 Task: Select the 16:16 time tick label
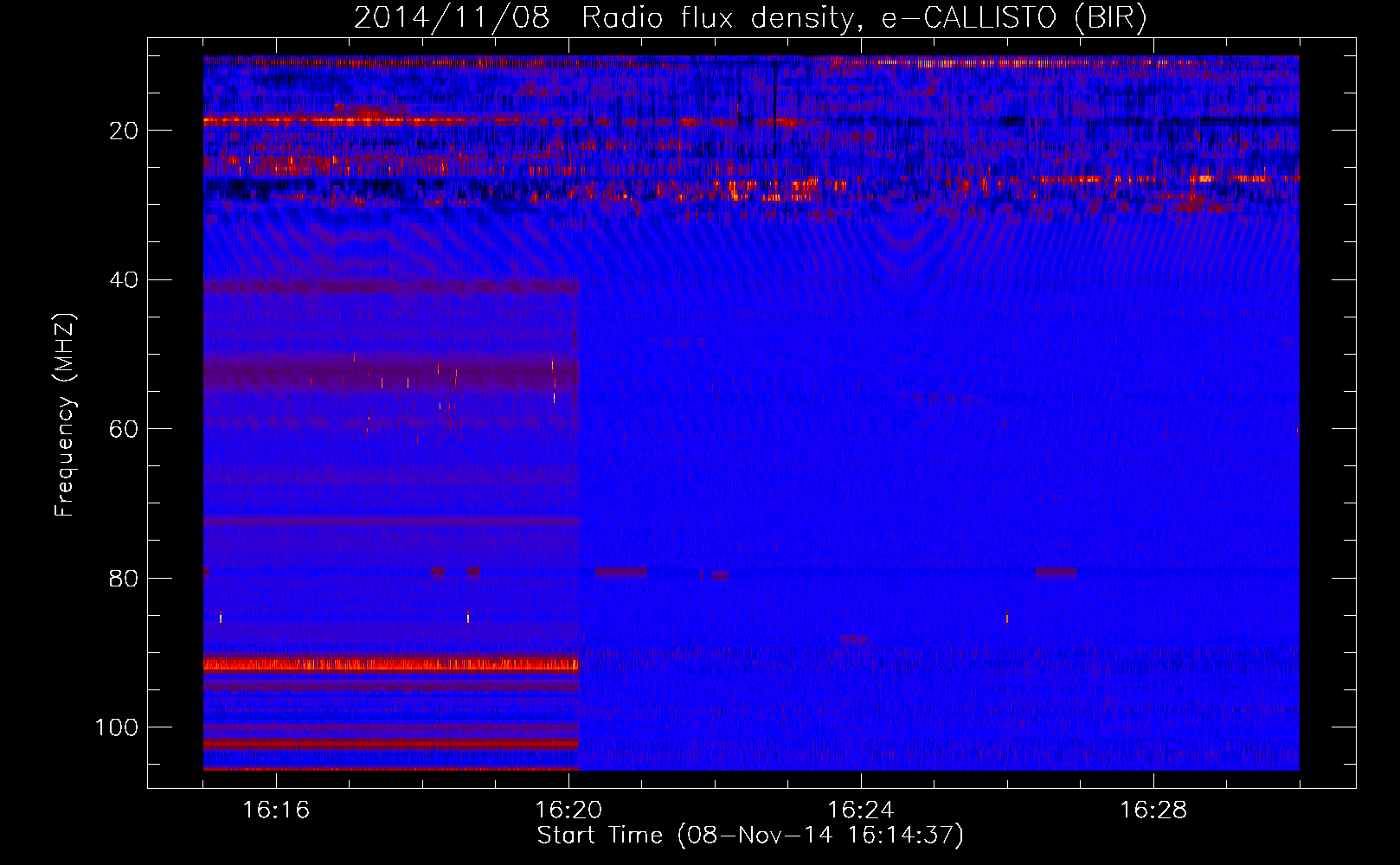pos(276,811)
